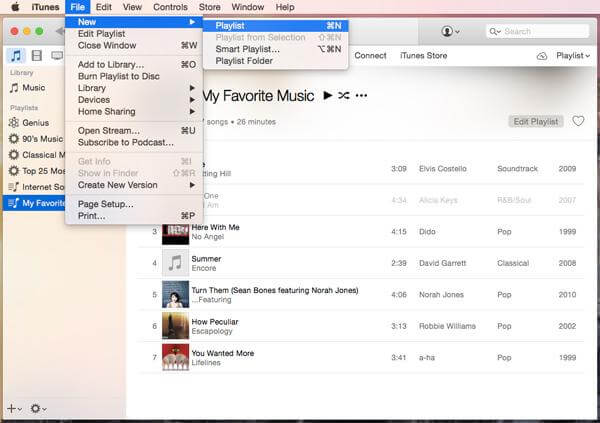Select My Favorite Music in the sidebar
Image resolution: width=600 pixels, height=423 pixels.
coord(34,203)
